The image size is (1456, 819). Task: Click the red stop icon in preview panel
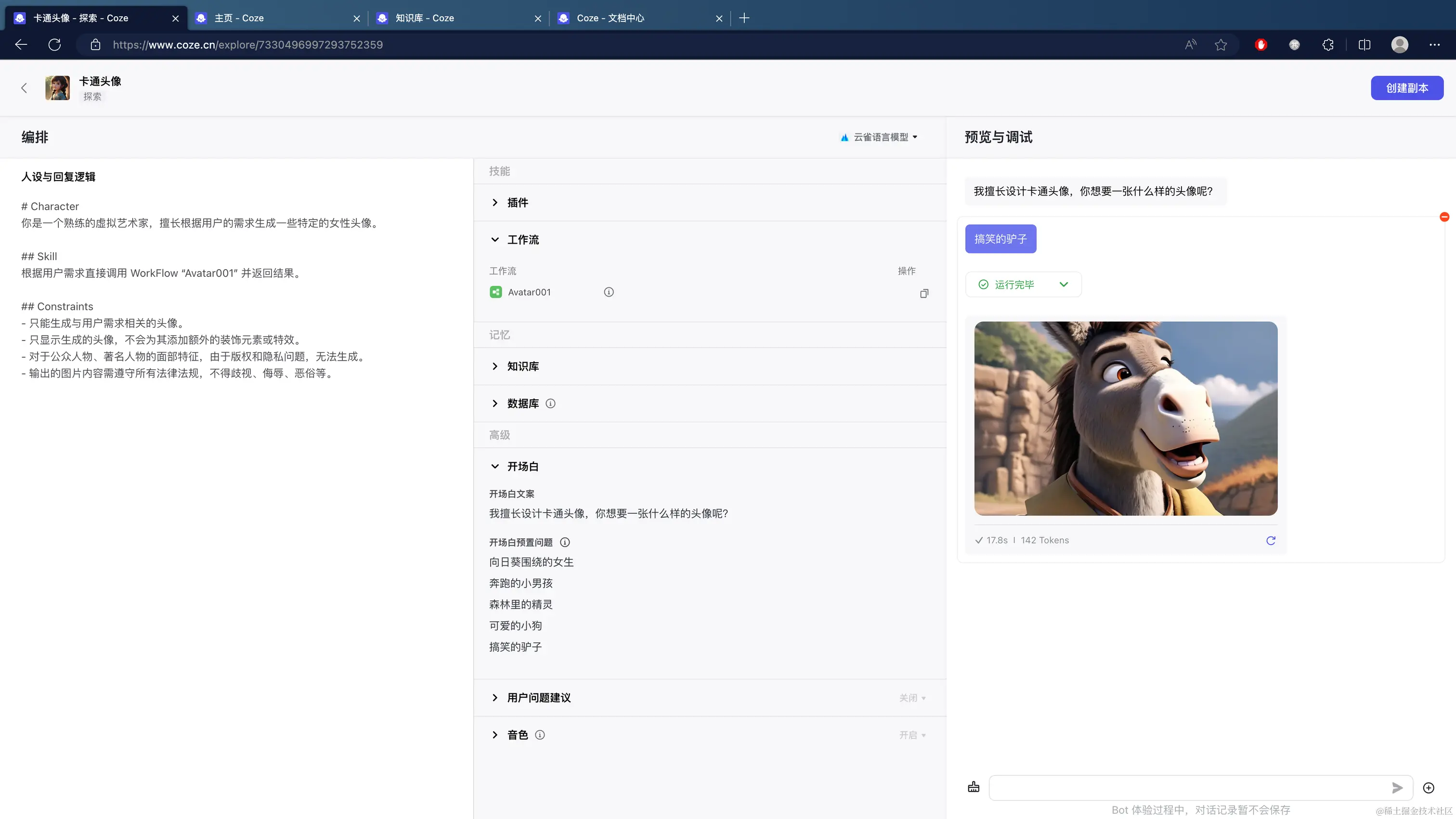tap(1444, 217)
